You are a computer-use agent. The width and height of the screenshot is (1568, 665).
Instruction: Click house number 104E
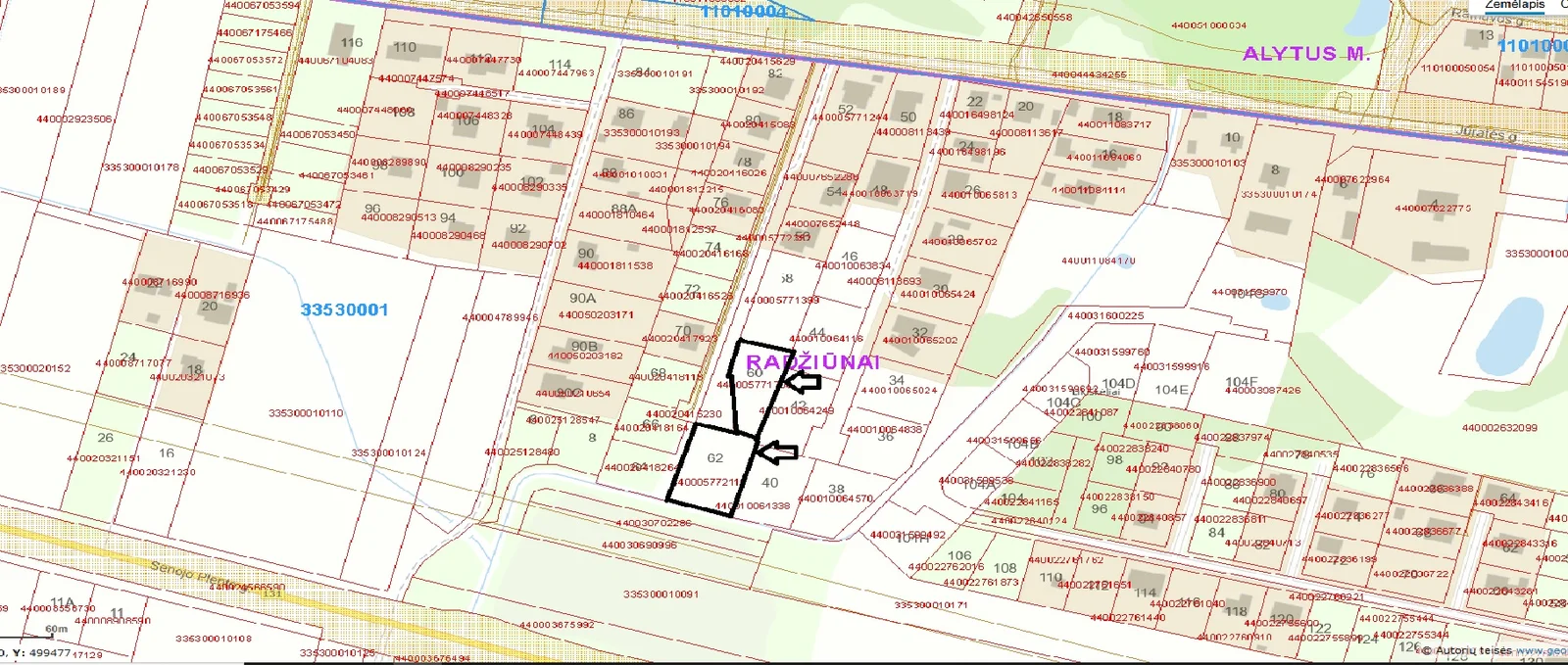(1171, 390)
